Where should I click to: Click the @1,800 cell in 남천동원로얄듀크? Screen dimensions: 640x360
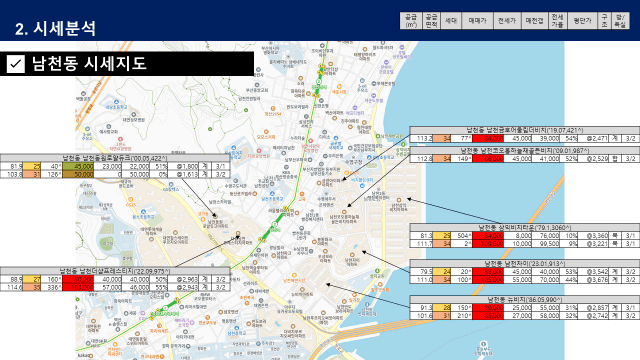184,166
